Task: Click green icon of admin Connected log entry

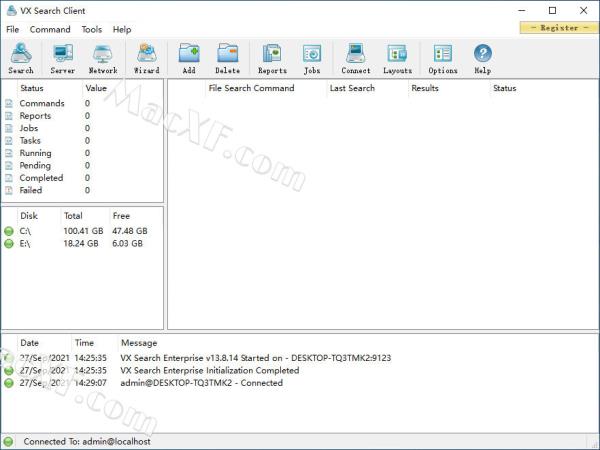Action: click(9, 383)
